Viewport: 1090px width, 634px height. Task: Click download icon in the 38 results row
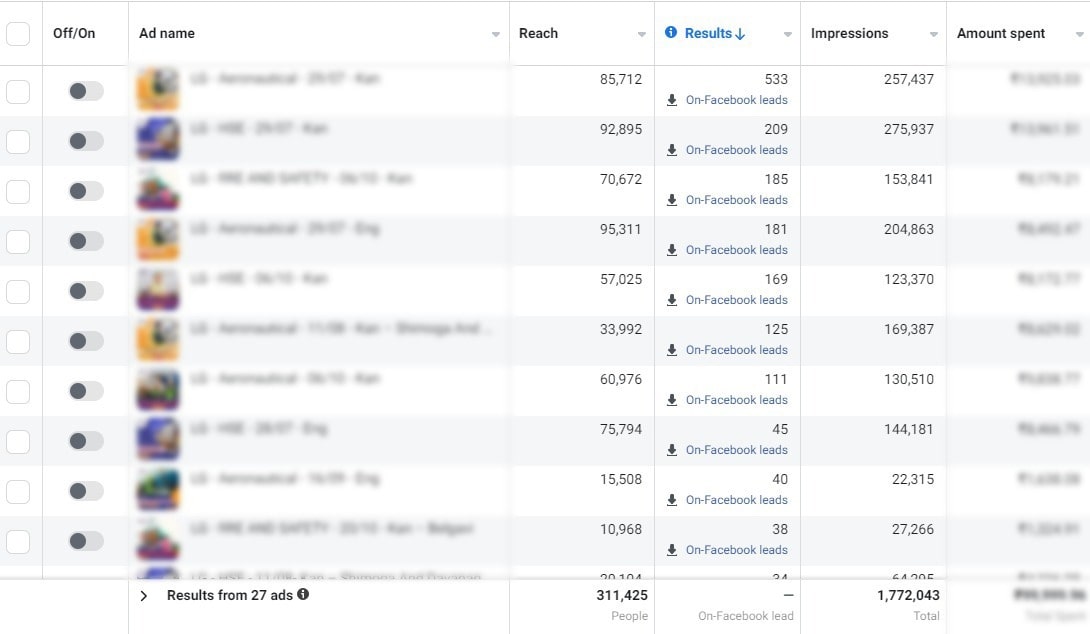(x=672, y=550)
